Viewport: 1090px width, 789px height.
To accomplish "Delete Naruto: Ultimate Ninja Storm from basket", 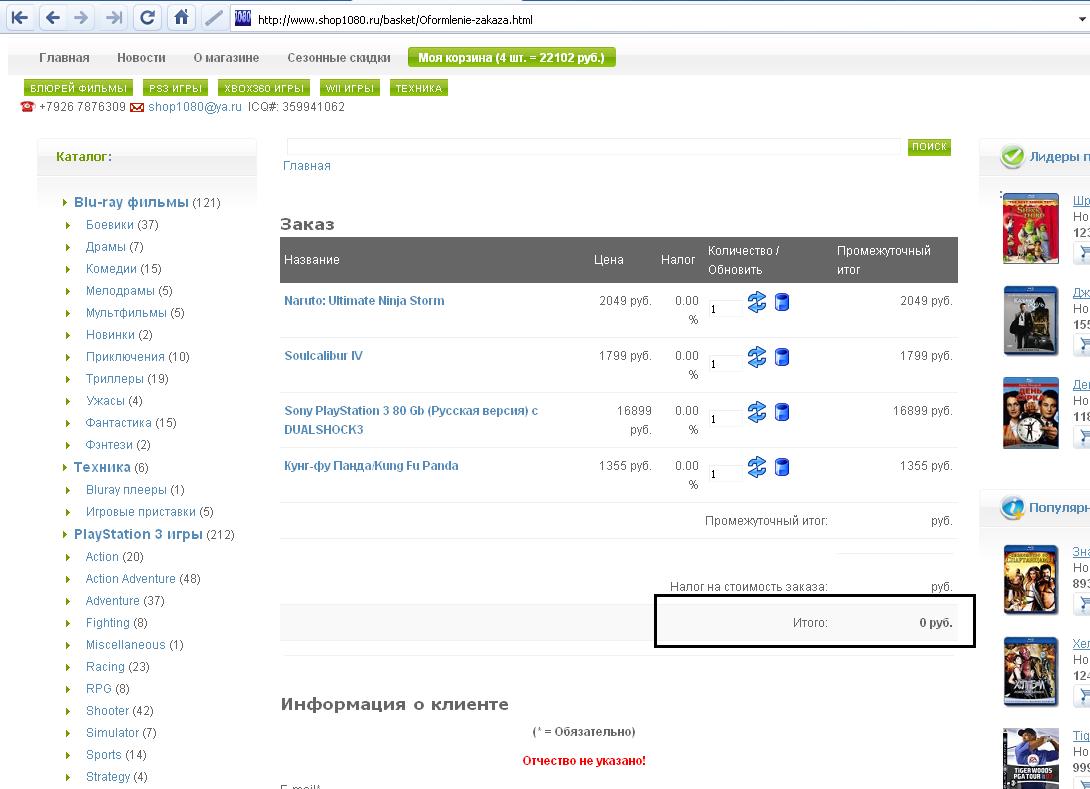I will [781, 302].
